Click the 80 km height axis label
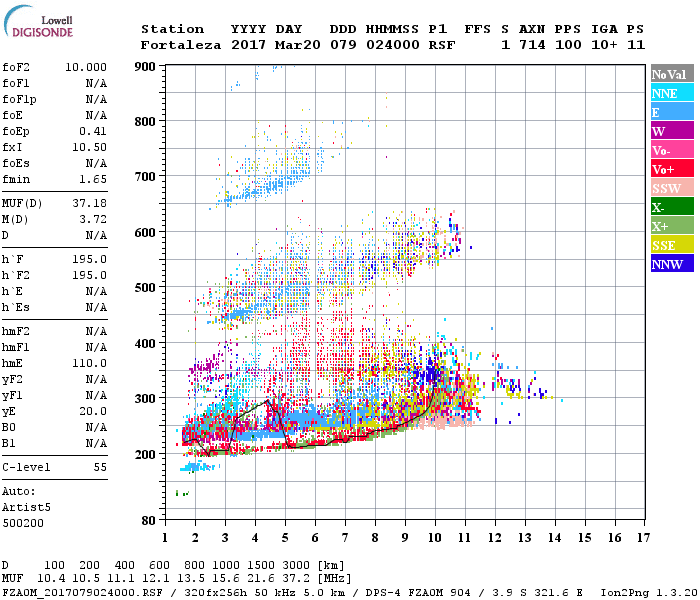 (x=149, y=521)
